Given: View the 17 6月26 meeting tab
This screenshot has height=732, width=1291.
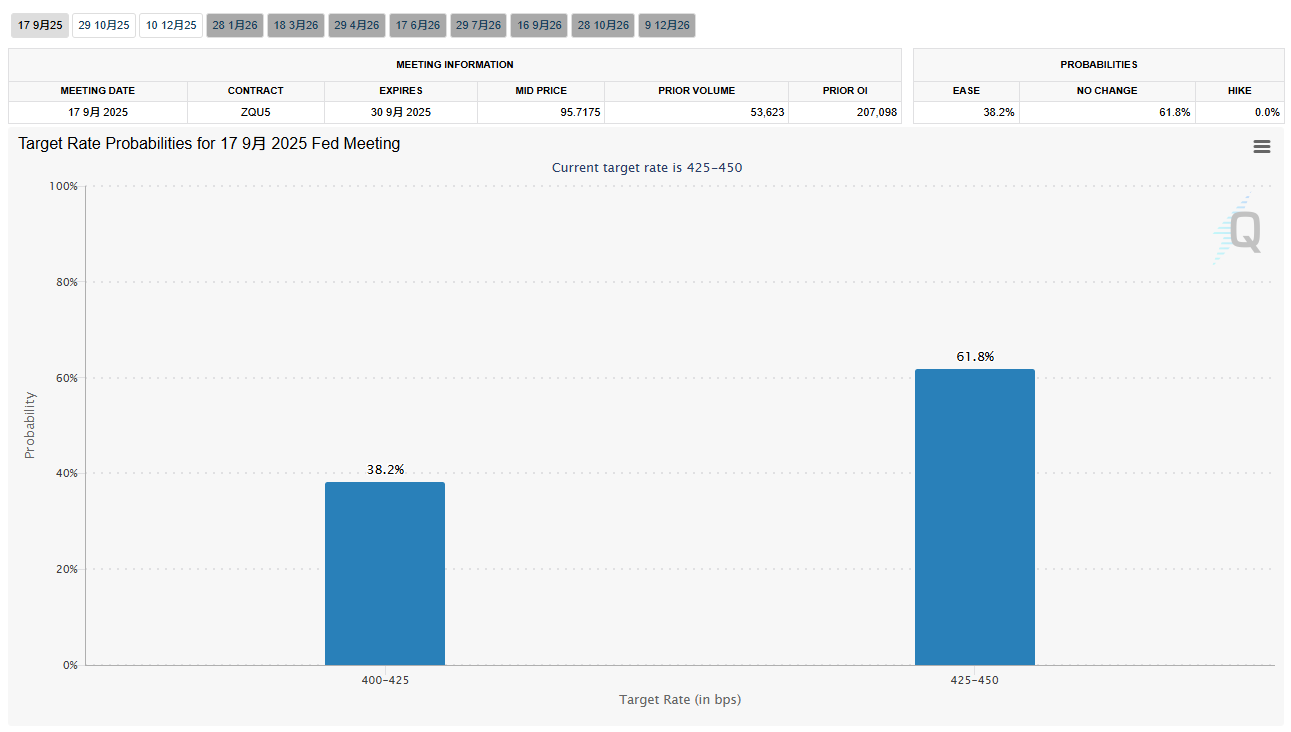Looking at the screenshot, I should [x=418, y=25].
